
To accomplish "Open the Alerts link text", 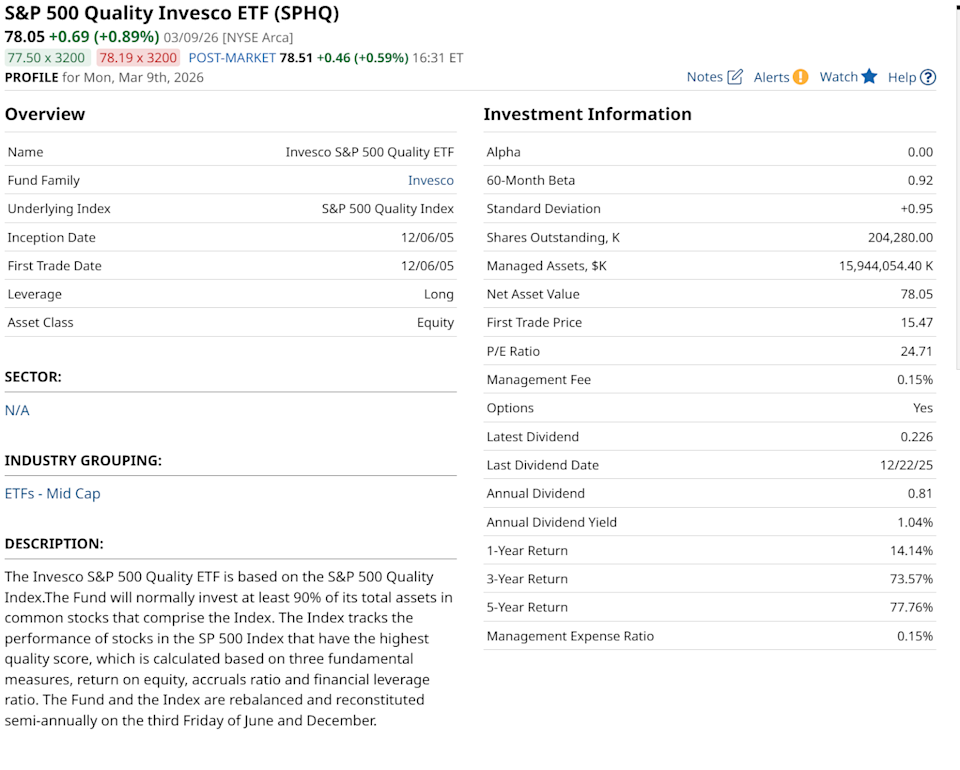I will coord(771,77).
